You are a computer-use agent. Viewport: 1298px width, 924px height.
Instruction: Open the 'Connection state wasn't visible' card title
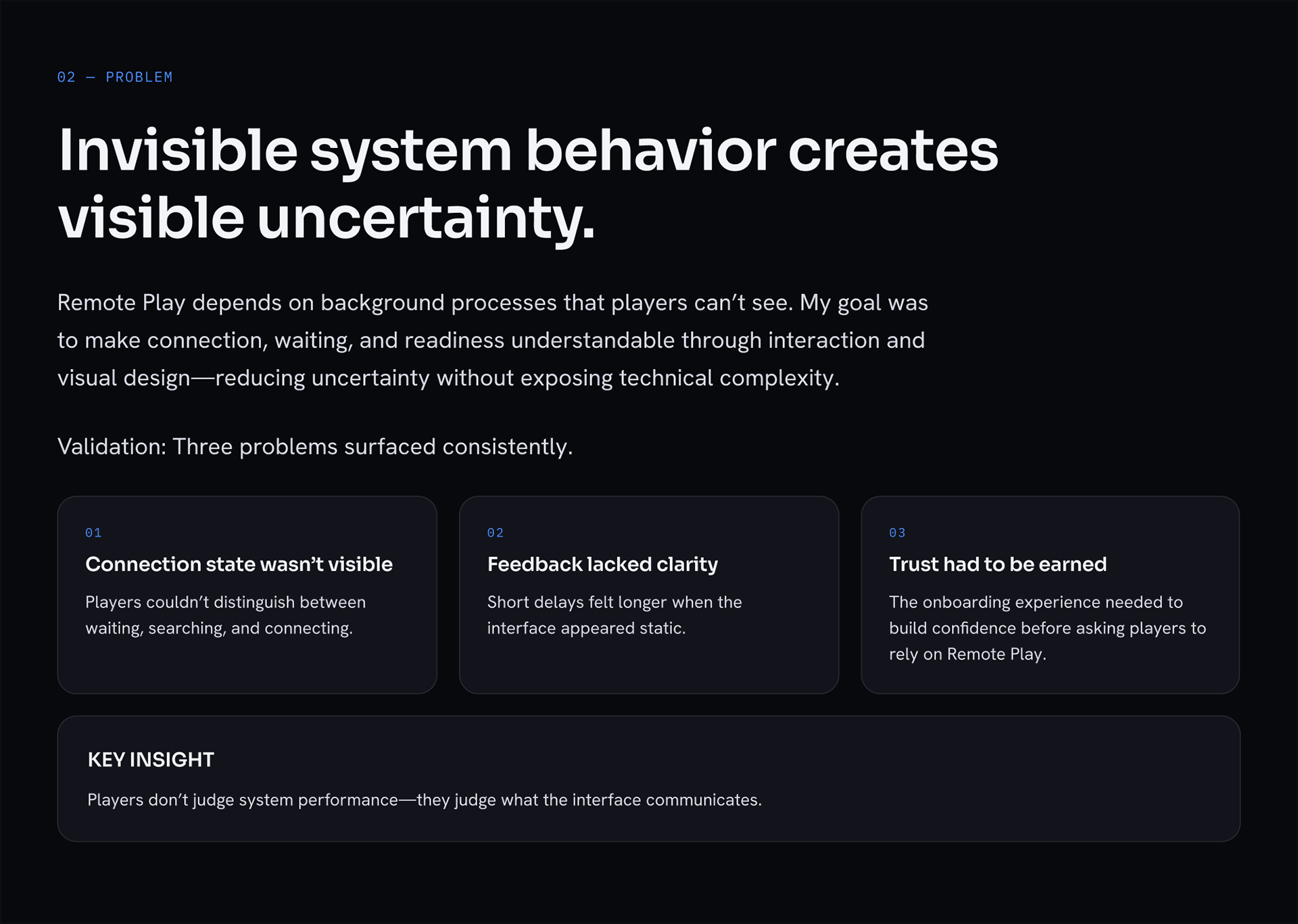coord(239,564)
